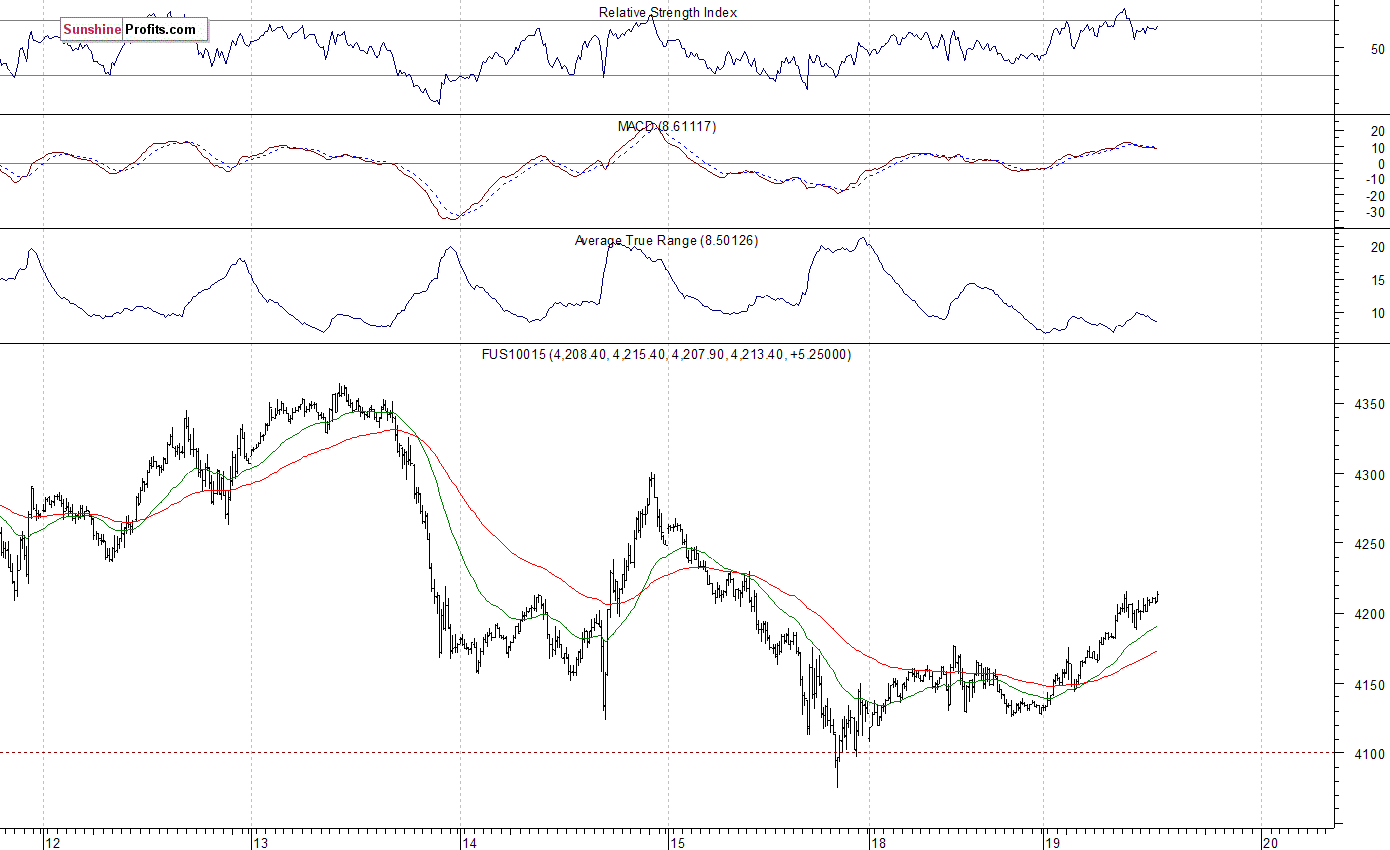Image resolution: width=1390 pixels, height=850 pixels.
Task: Click the 4350 price axis label
Action: (1369, 405)
